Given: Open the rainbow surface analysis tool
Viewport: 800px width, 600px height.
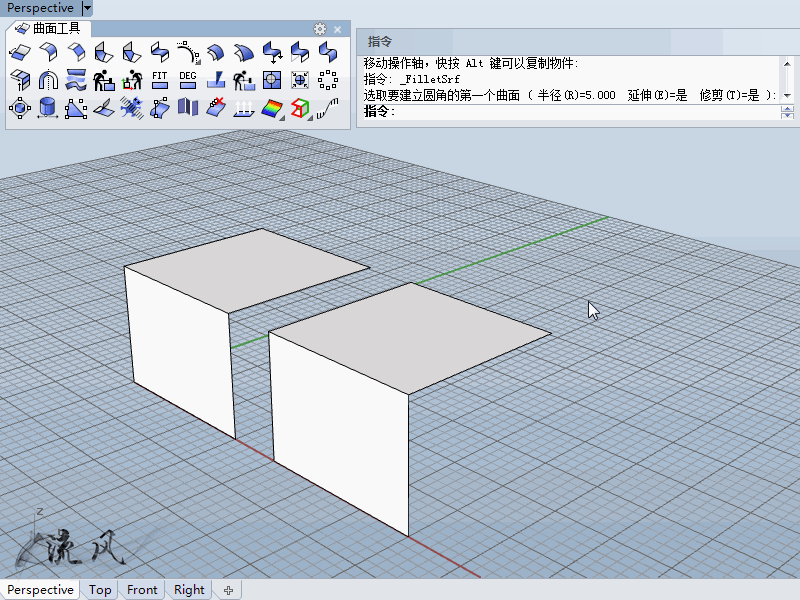Looking at the screenshot, I should (x=272, y=108).
